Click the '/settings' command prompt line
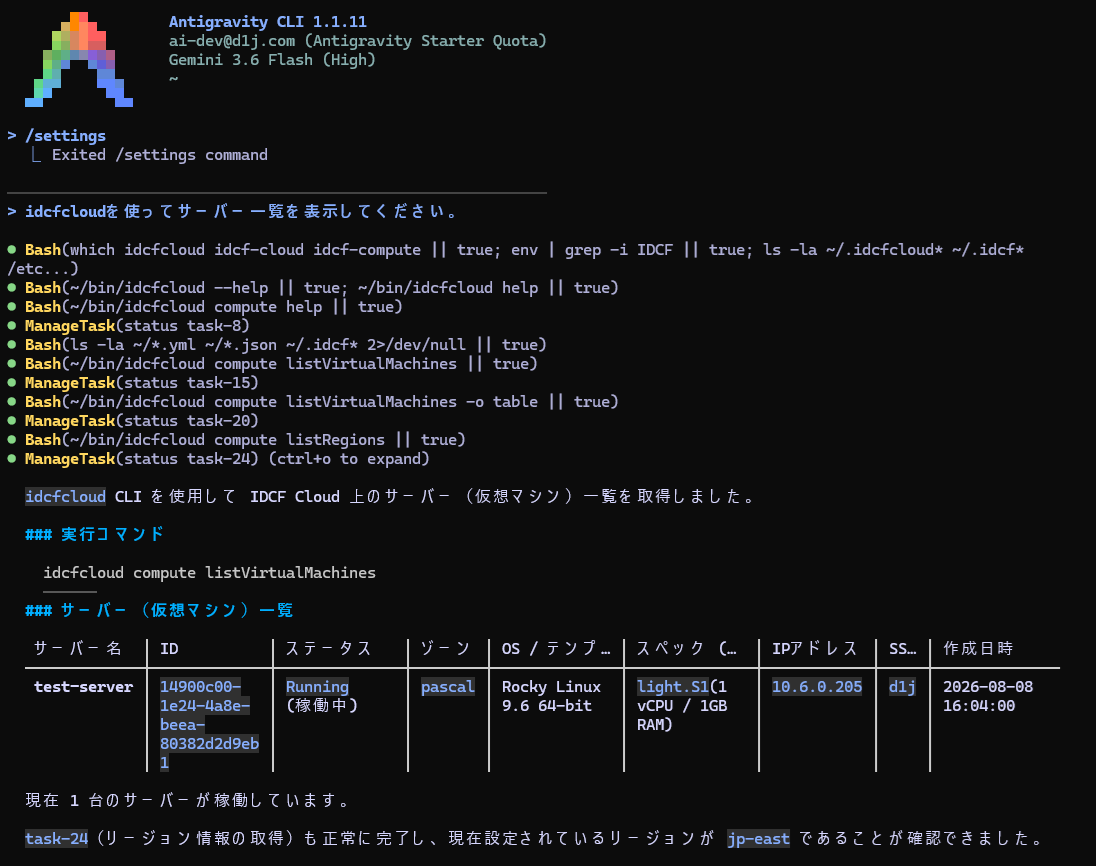This screenshot has height=866, width=1096. tap(57, 136)
